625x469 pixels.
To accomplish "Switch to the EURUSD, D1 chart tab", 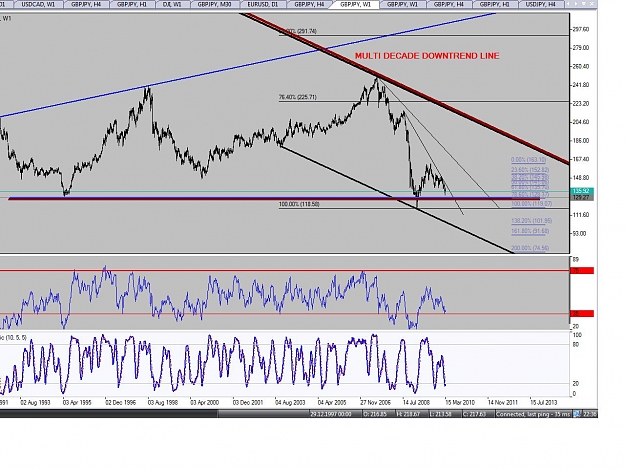I will pyautogui.click(x=262, y=4).
